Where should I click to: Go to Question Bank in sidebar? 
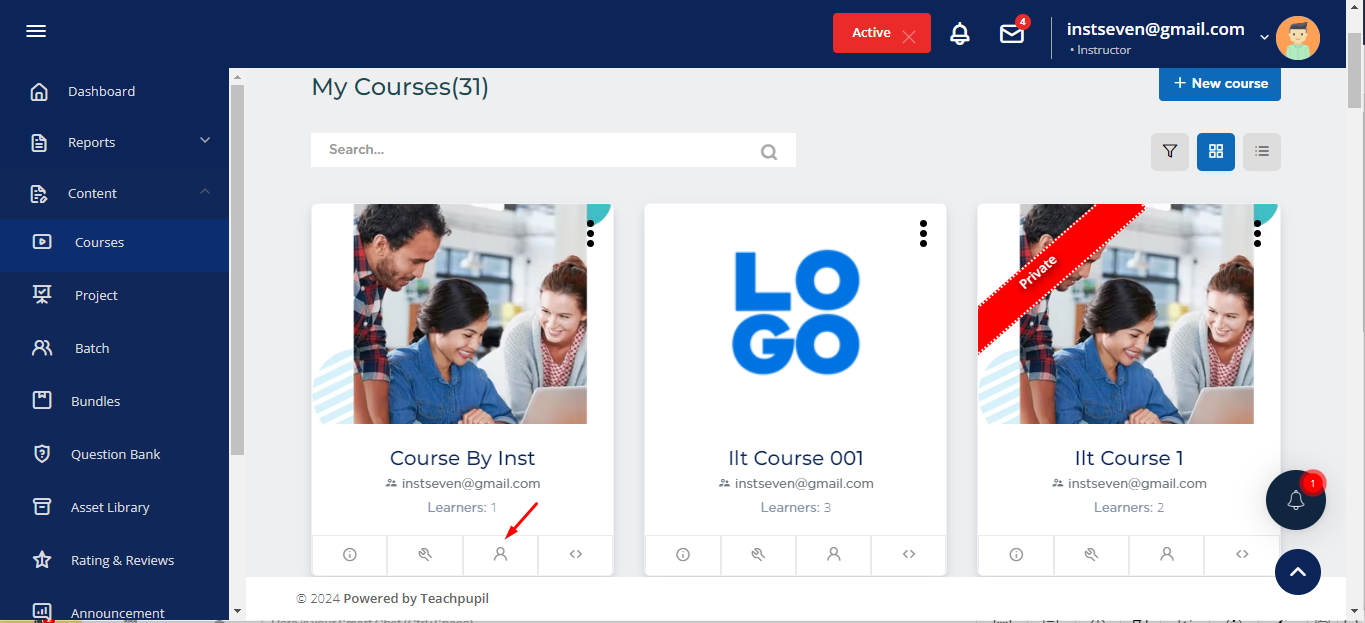tap(115, 454)
